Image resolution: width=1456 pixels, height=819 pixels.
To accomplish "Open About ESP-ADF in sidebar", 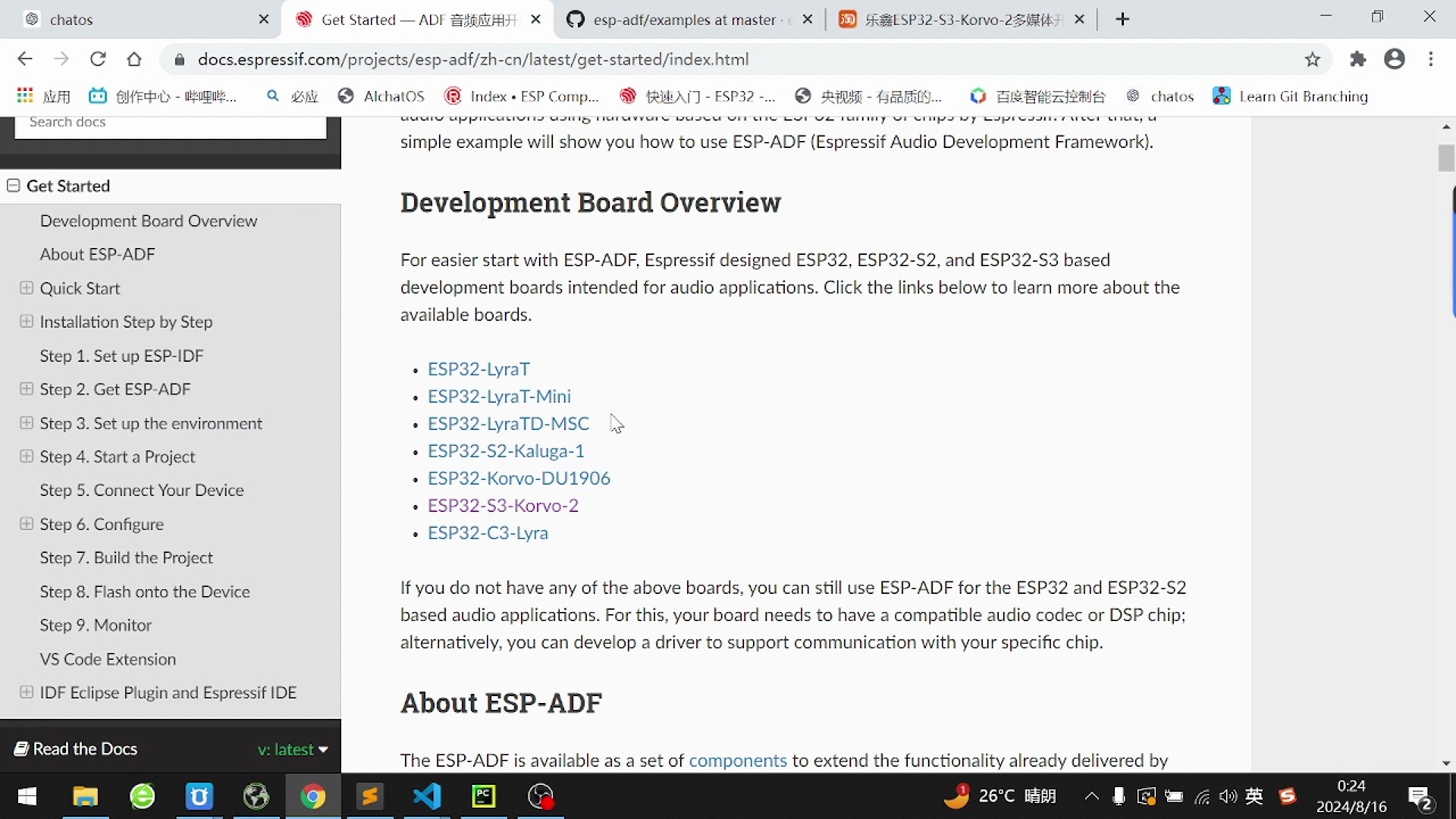I will pyautogui.click(x=97, y=254).
